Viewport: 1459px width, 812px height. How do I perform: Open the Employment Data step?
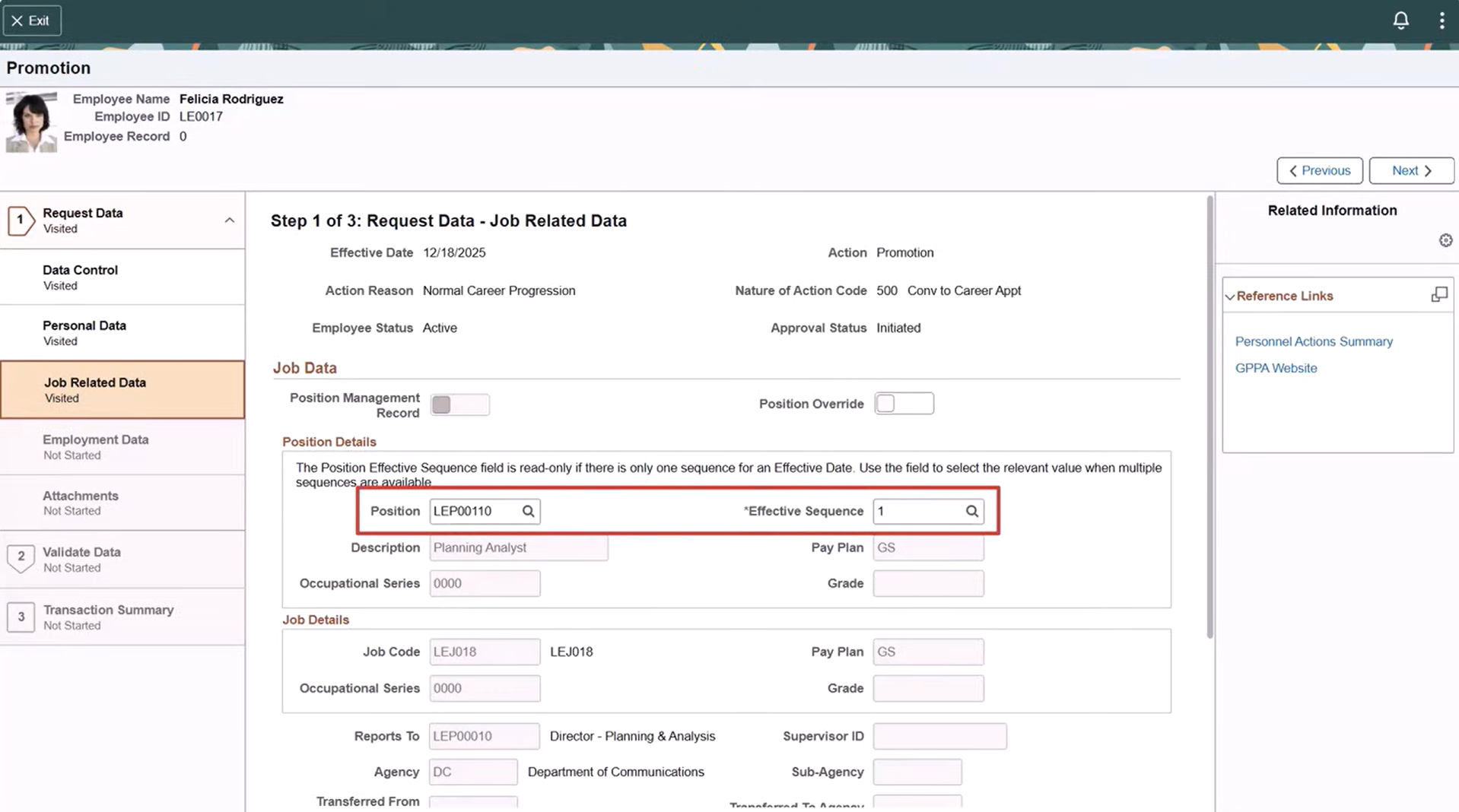click(95, 446)
